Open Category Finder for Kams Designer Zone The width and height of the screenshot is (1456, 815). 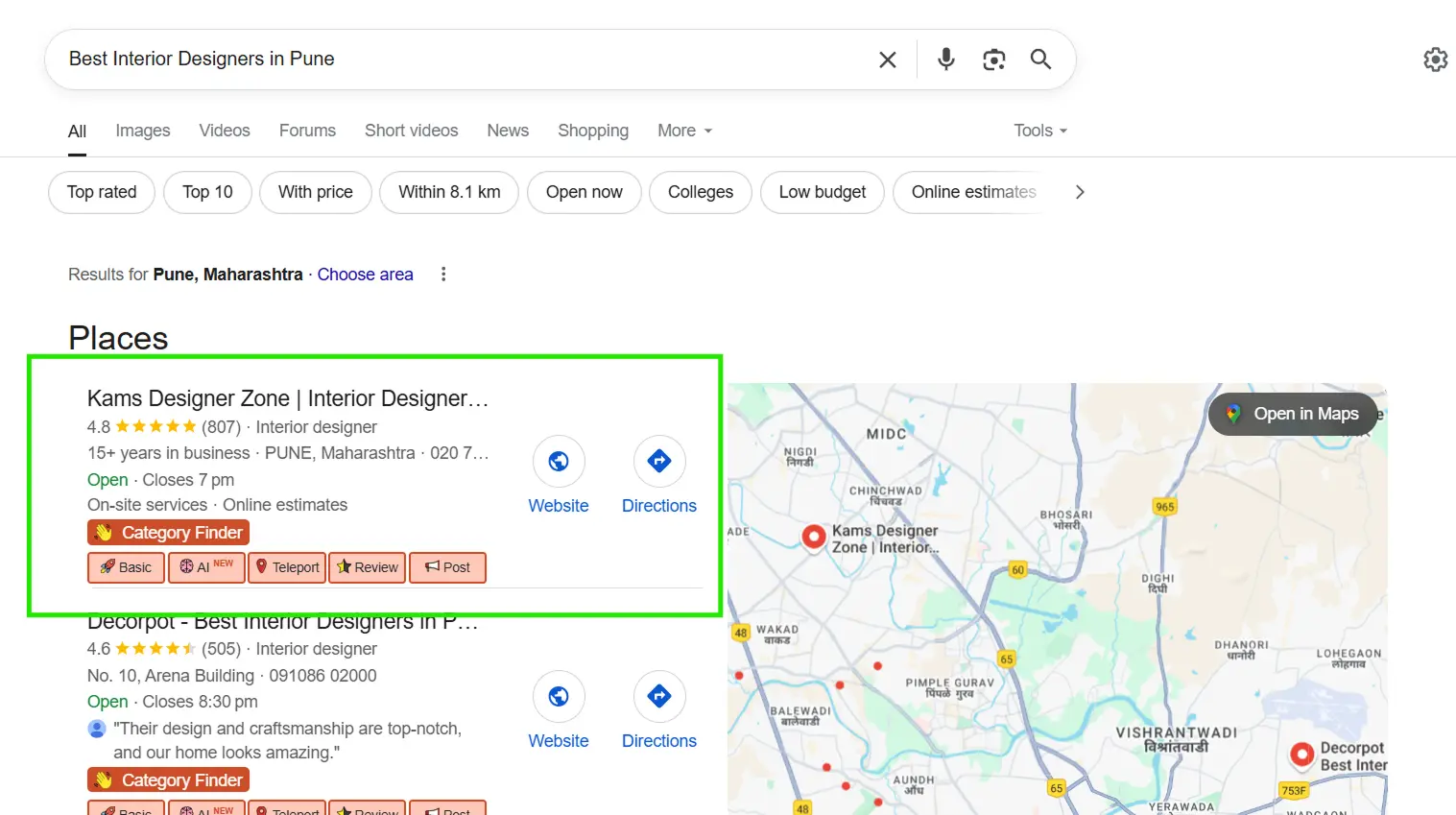click(169, 533)
